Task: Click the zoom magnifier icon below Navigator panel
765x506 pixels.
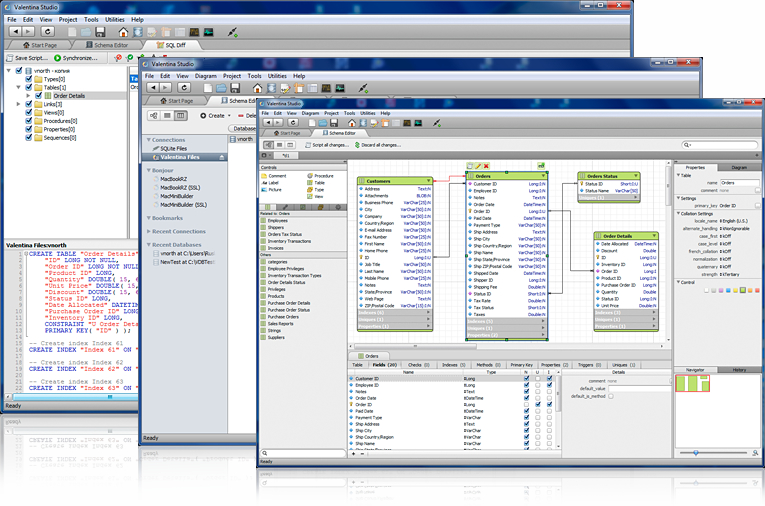Action: [x=755, y=453]
